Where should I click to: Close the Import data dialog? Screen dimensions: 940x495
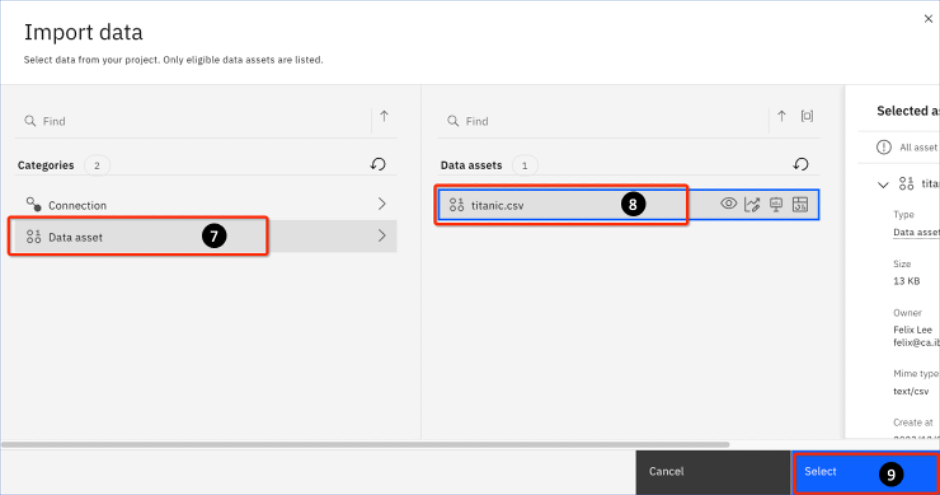pyautogui.click(x=928, y=19)
